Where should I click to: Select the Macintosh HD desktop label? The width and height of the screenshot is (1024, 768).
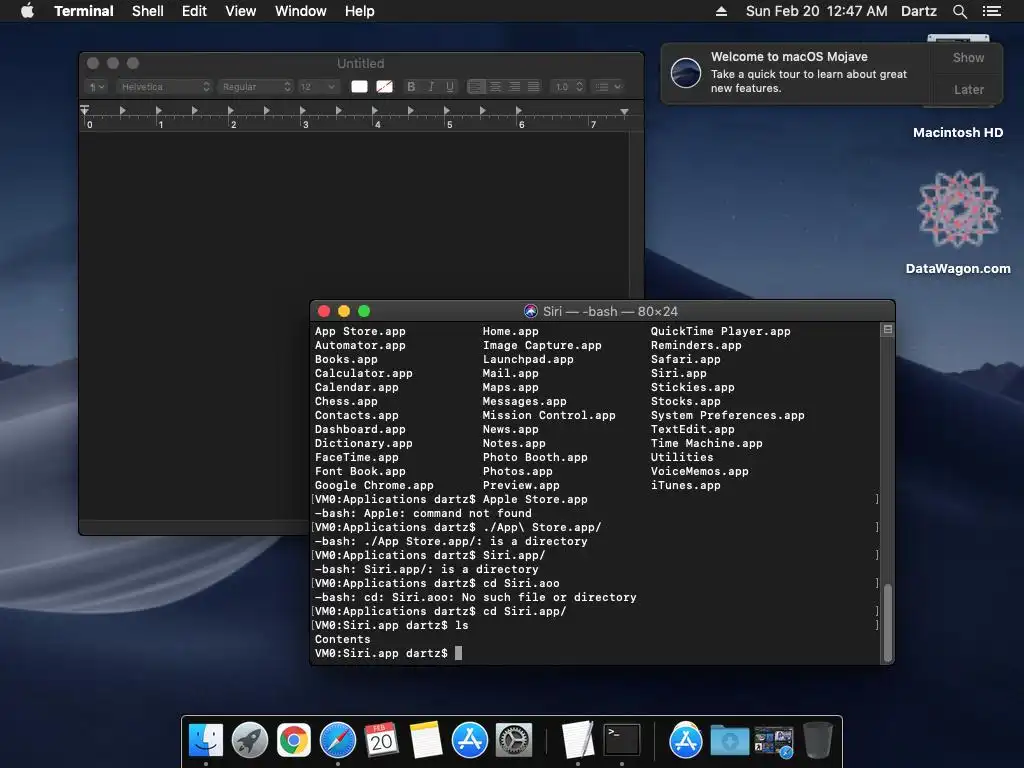pyautogui.click(x=958, y=133)
